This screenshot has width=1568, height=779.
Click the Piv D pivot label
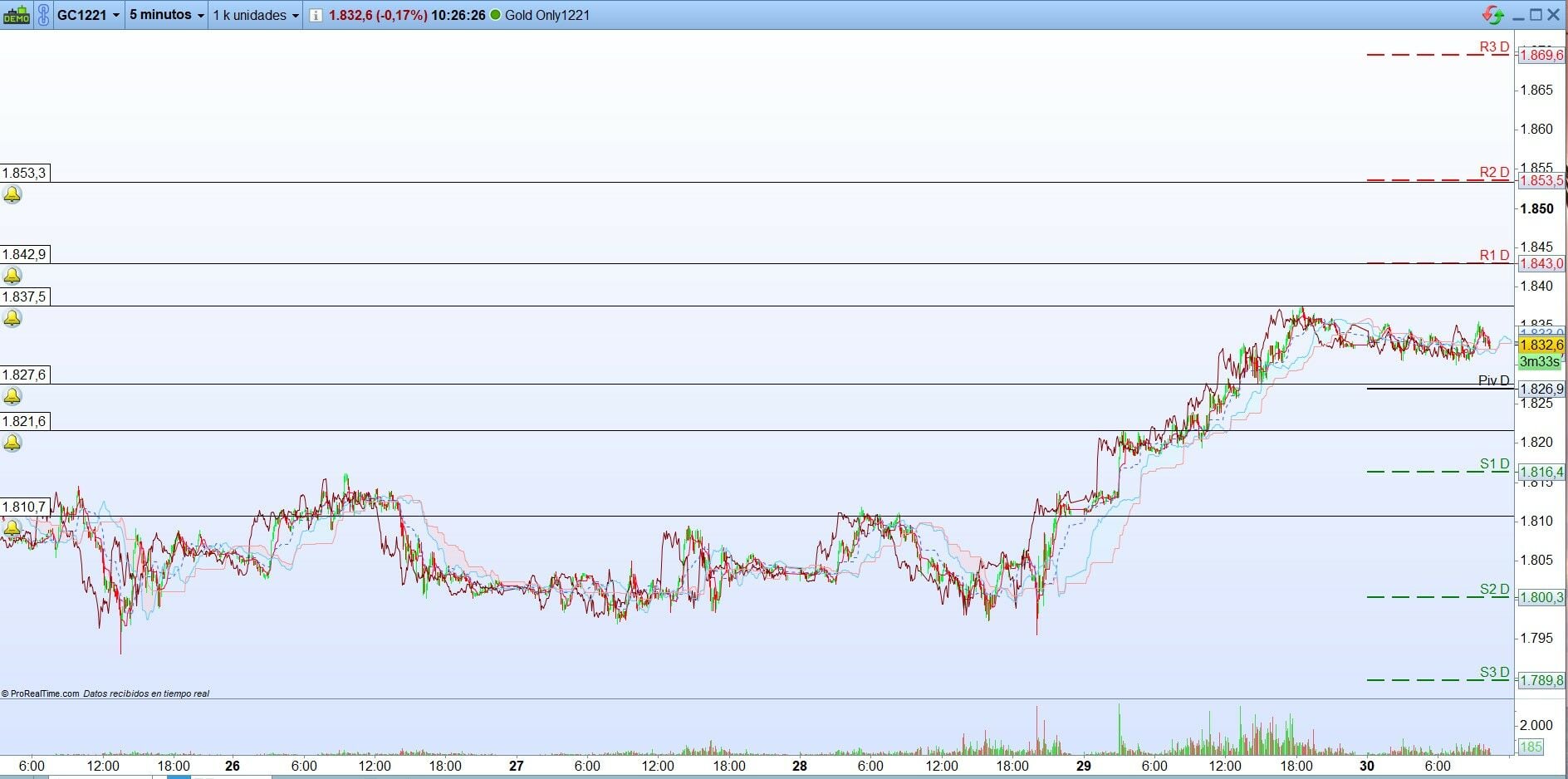point(1494,380)
